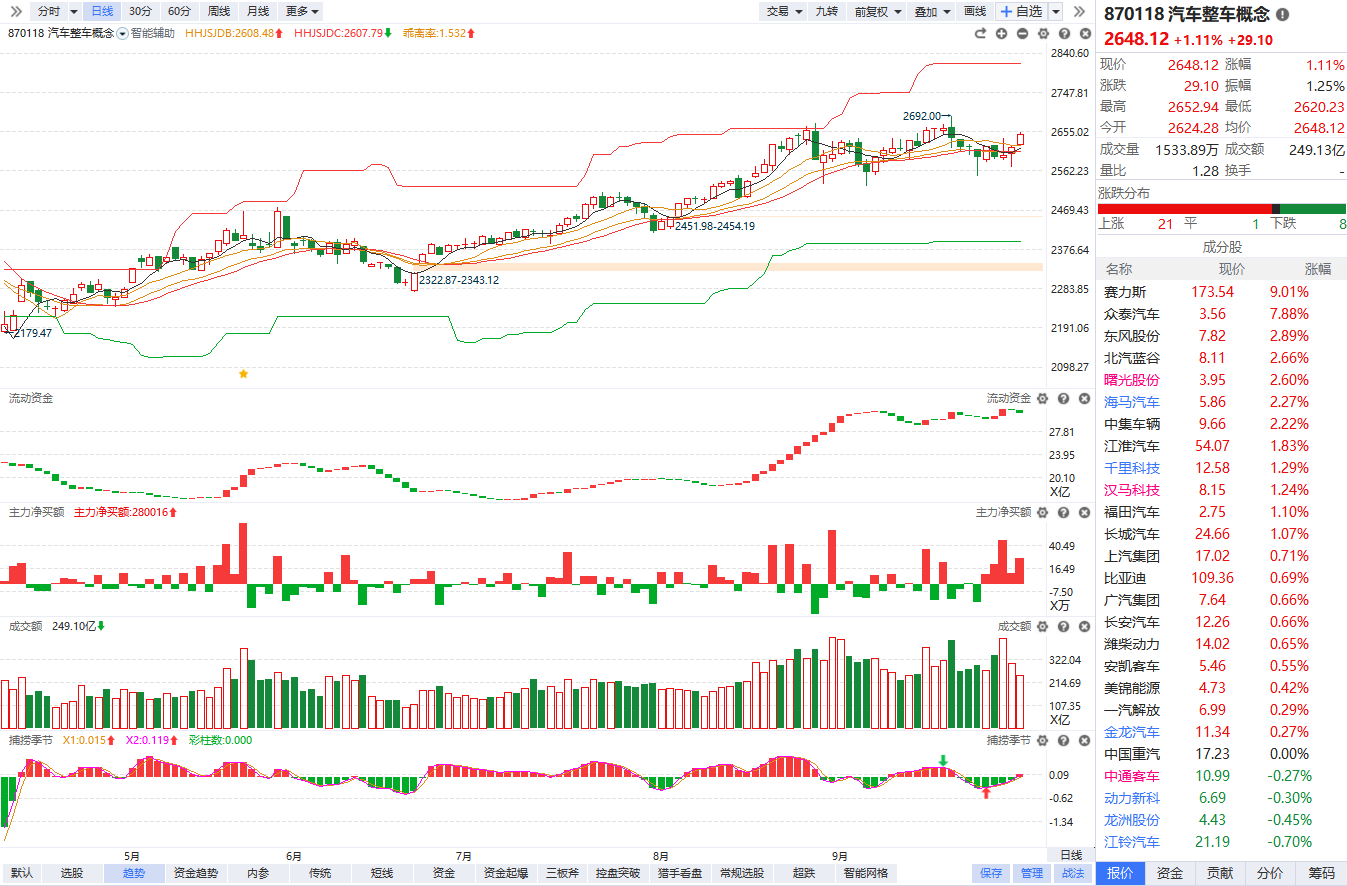Select the 猎手看盘 template tab
1347x886 pixels.
pyautogui.click(x=678, y=873)
